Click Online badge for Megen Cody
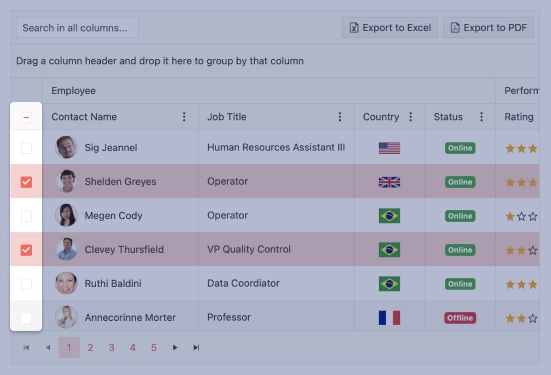 (x=460, y=216)
